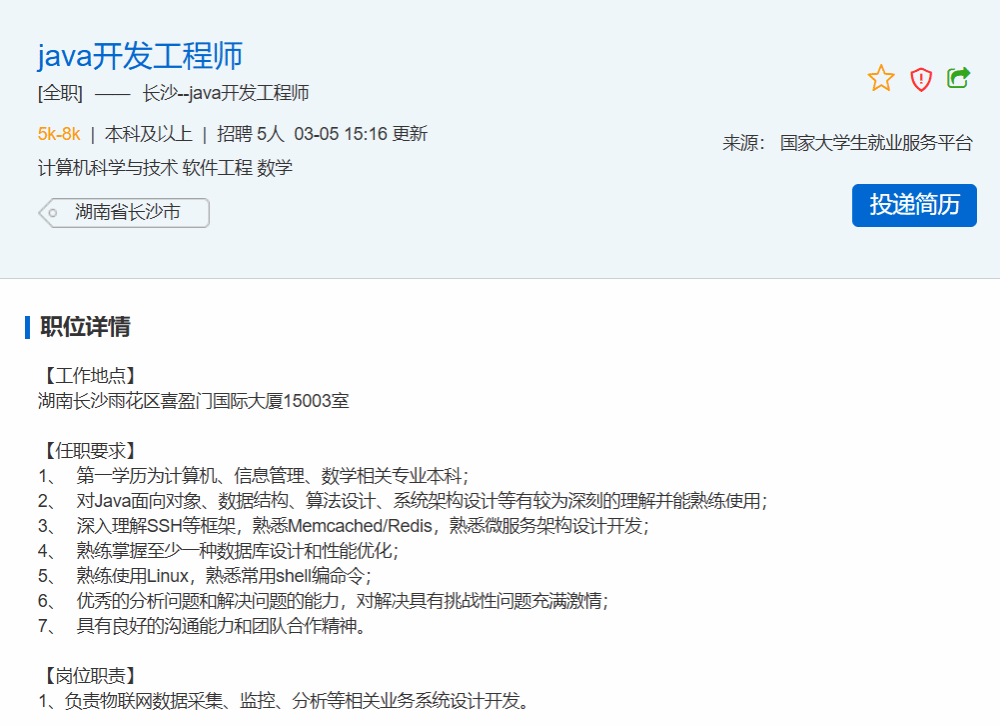Click the 职位详情 section heading
Screen dimensions: 1000x726
pos(85,327)
